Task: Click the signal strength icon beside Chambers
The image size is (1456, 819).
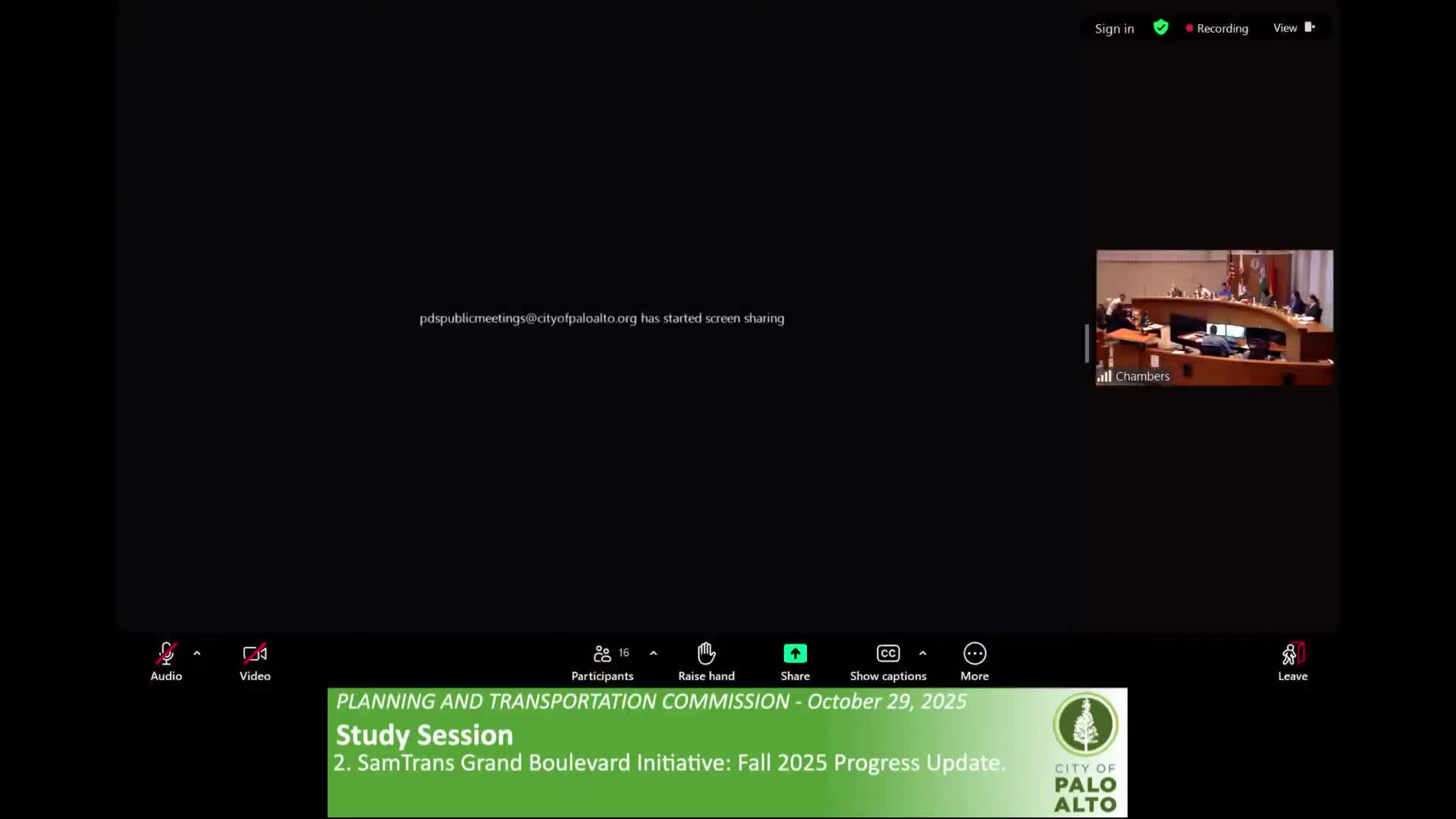Action: click(1104, 376)
